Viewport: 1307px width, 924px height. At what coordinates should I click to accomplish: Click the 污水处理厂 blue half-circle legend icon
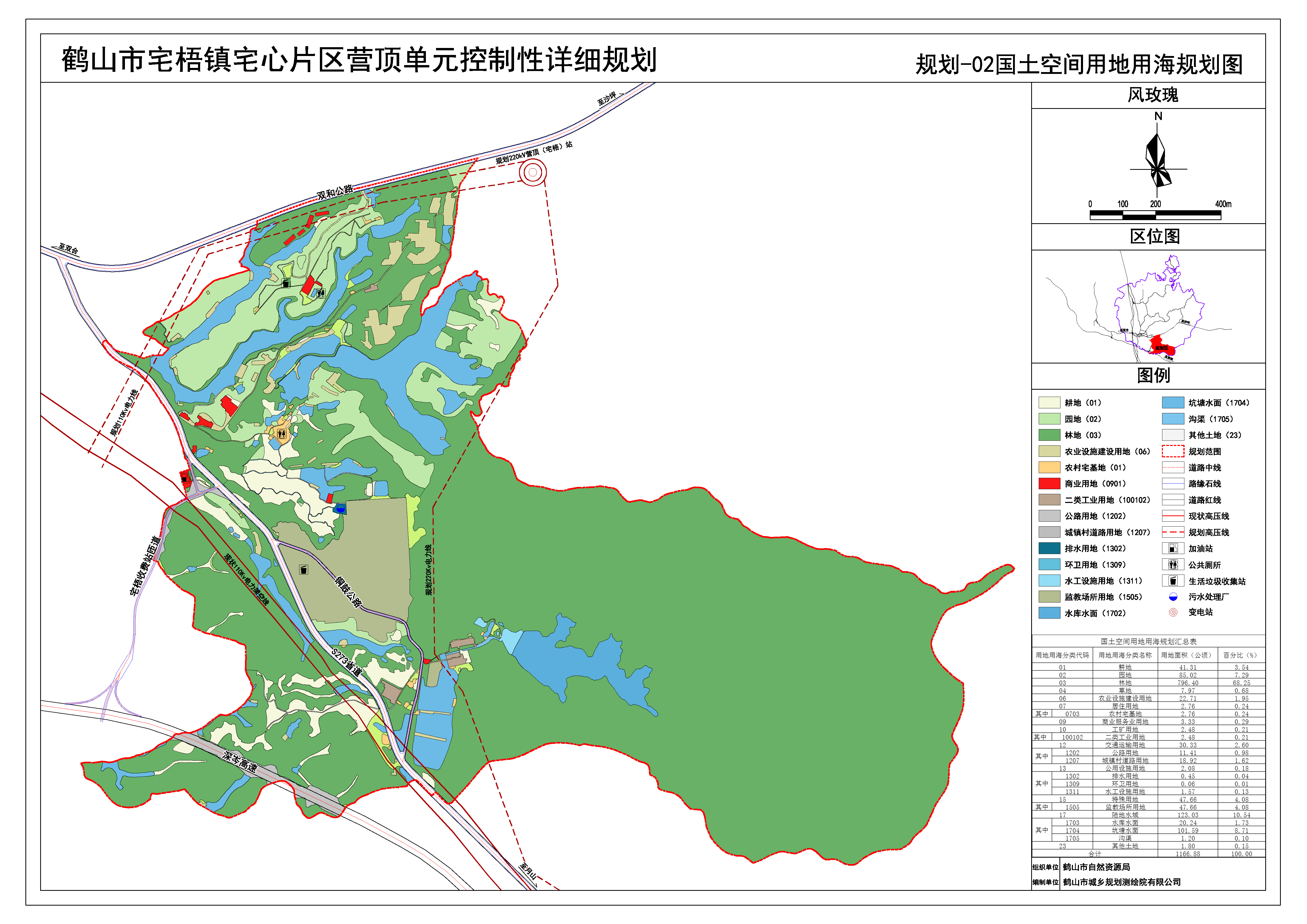pyautogui.click(x=1173, y=597)
